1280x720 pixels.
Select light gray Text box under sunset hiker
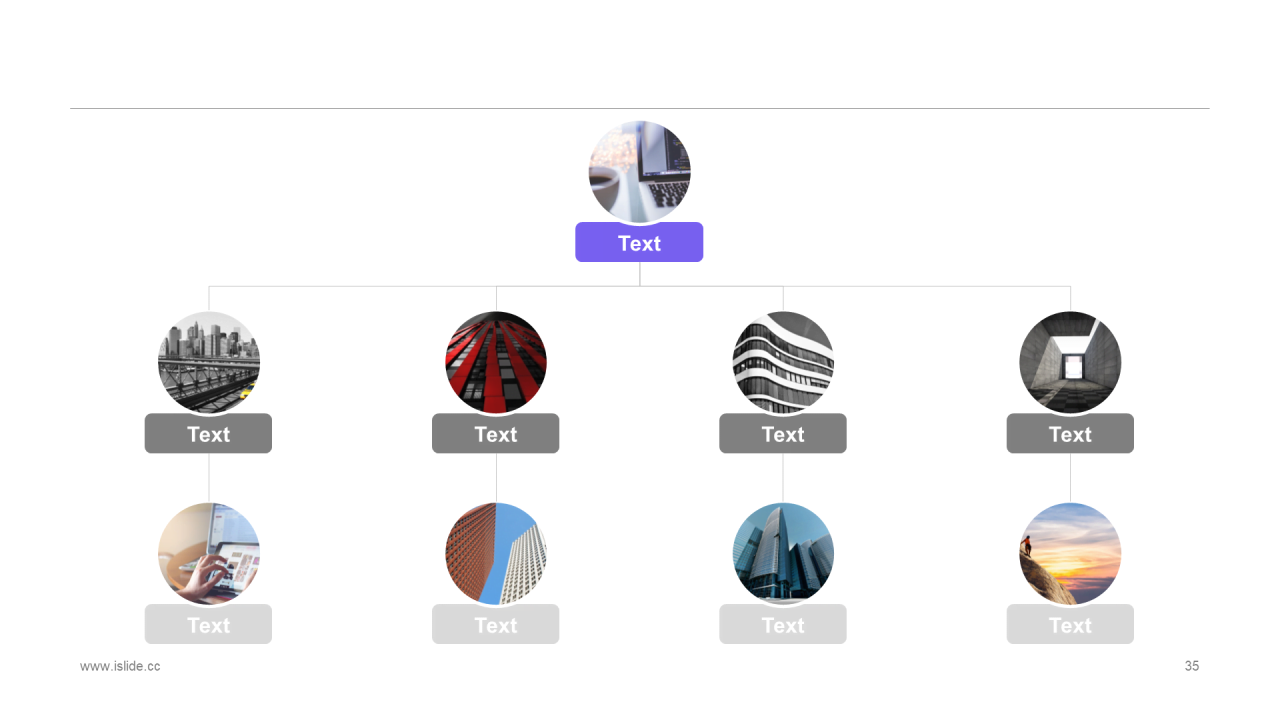click(x=1070, y=624)
